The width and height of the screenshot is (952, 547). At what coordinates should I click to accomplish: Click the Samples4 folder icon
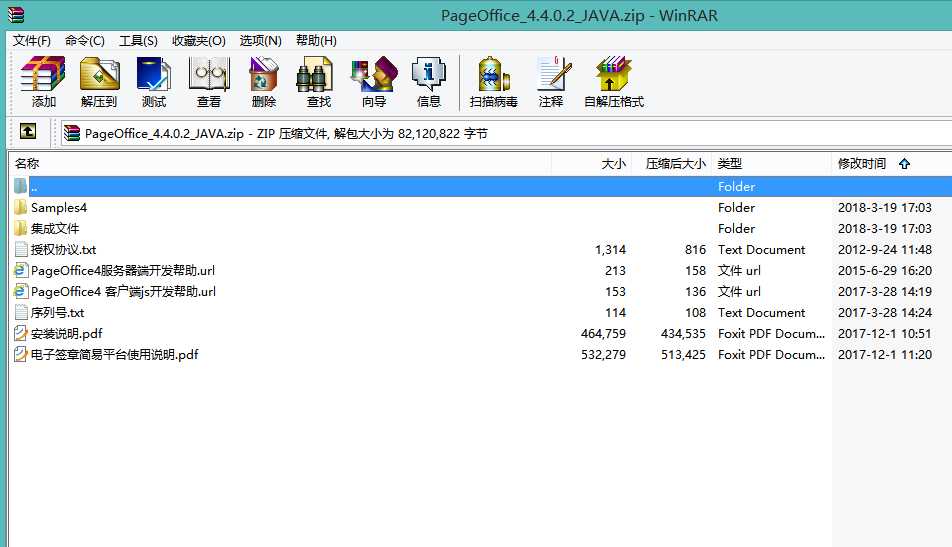(21, 207)
